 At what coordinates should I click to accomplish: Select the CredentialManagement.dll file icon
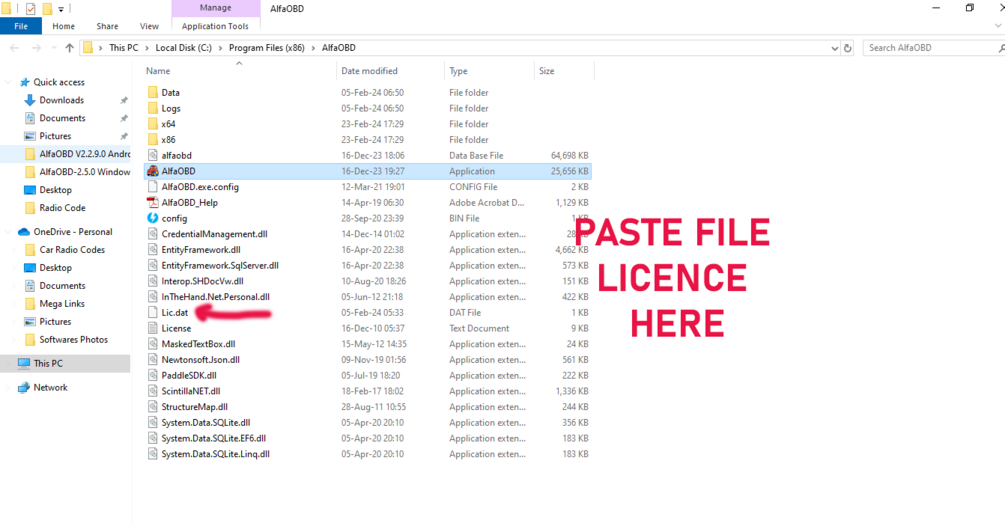pos(153,234)
